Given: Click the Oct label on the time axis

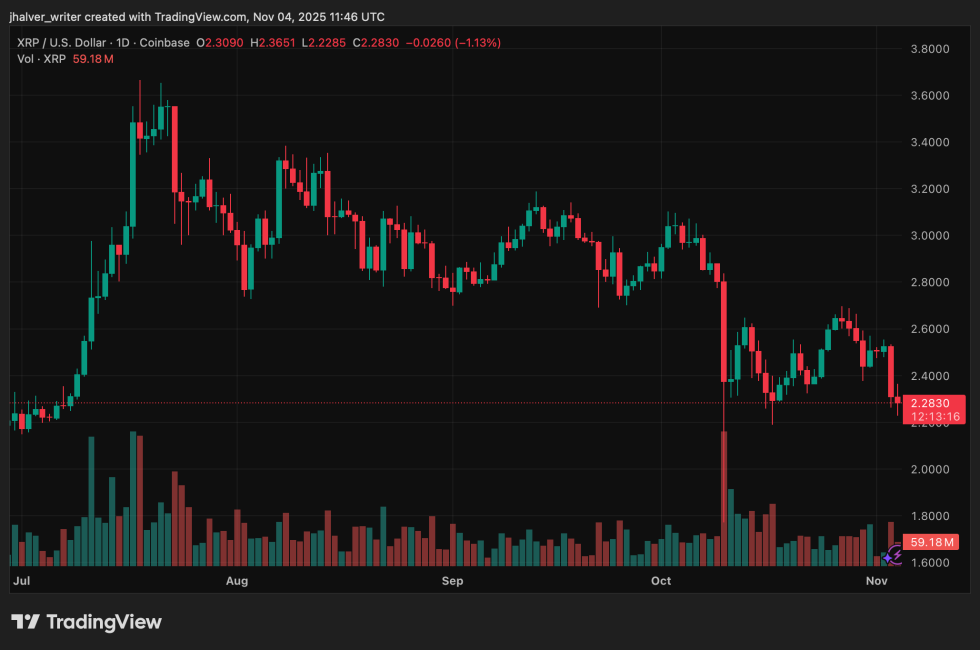Looking at the screenshot, I should 660,580.
